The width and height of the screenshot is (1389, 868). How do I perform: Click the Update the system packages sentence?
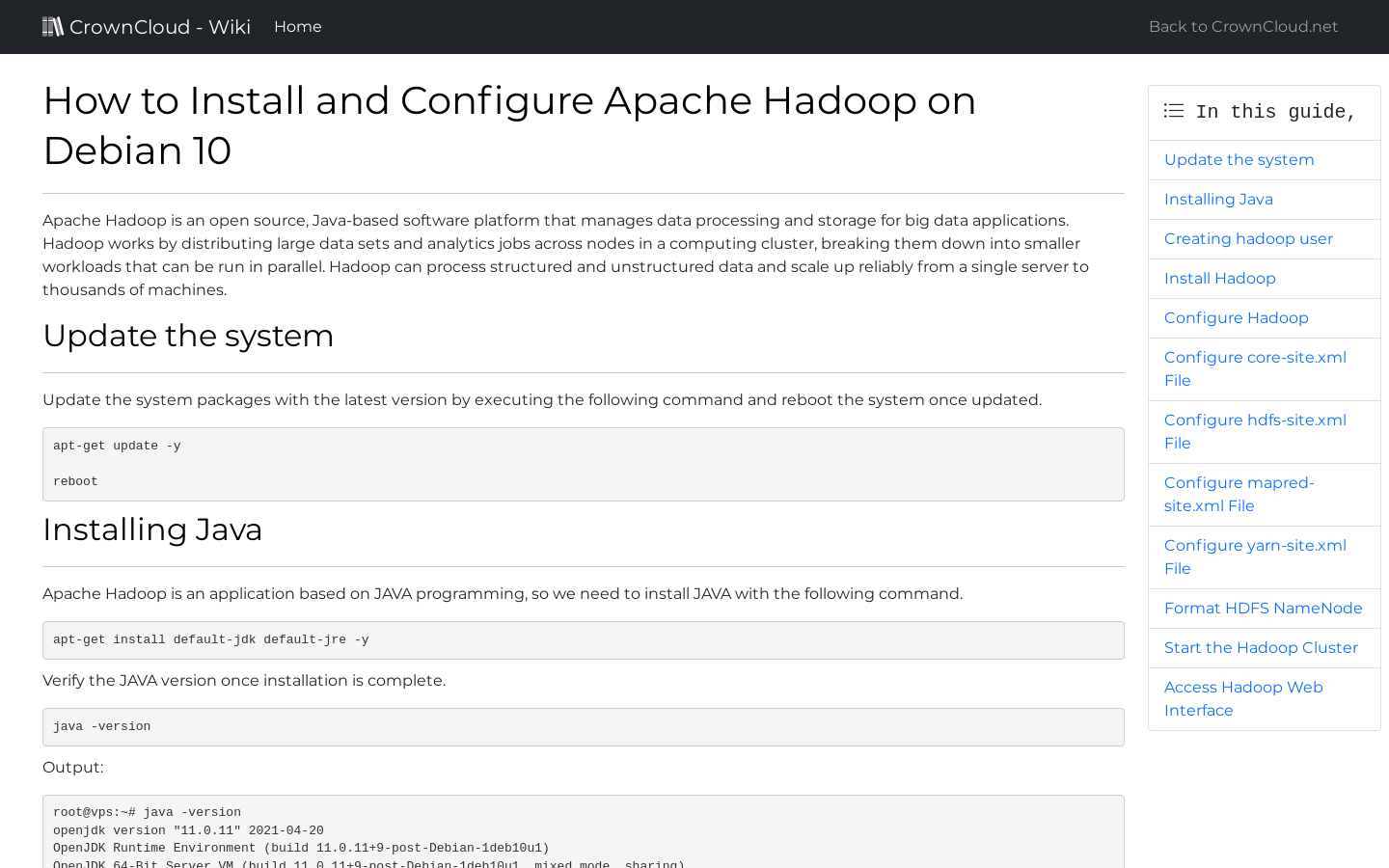click(x=542, y=400)
